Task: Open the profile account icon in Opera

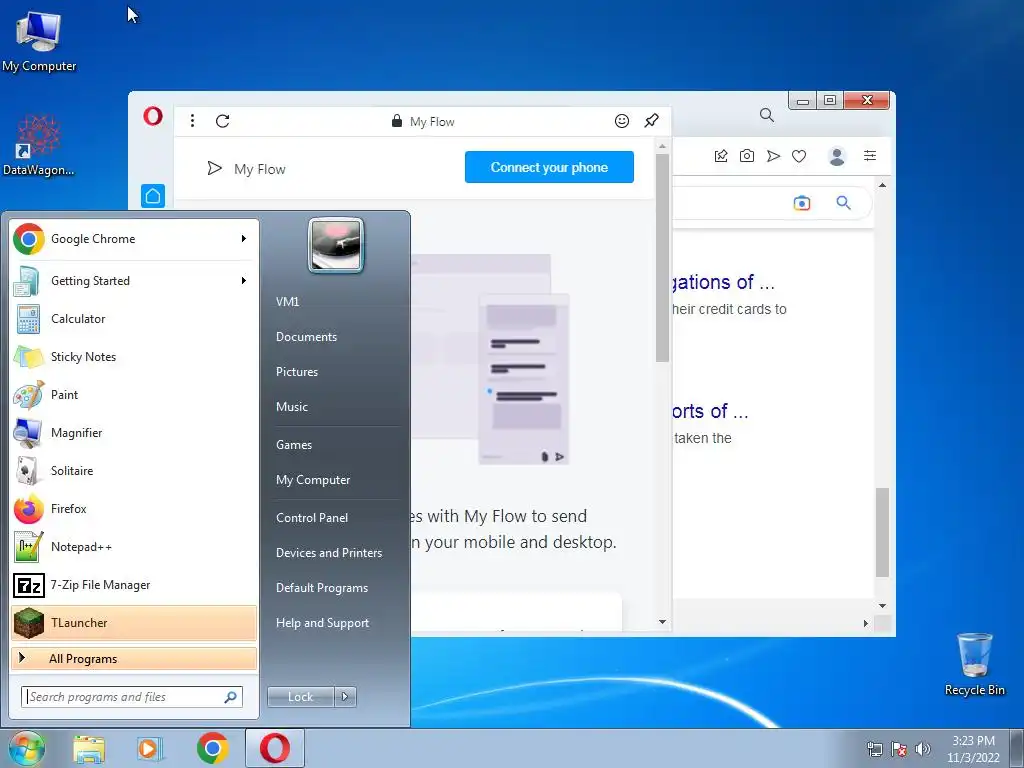Action: (x=837, y=156)
